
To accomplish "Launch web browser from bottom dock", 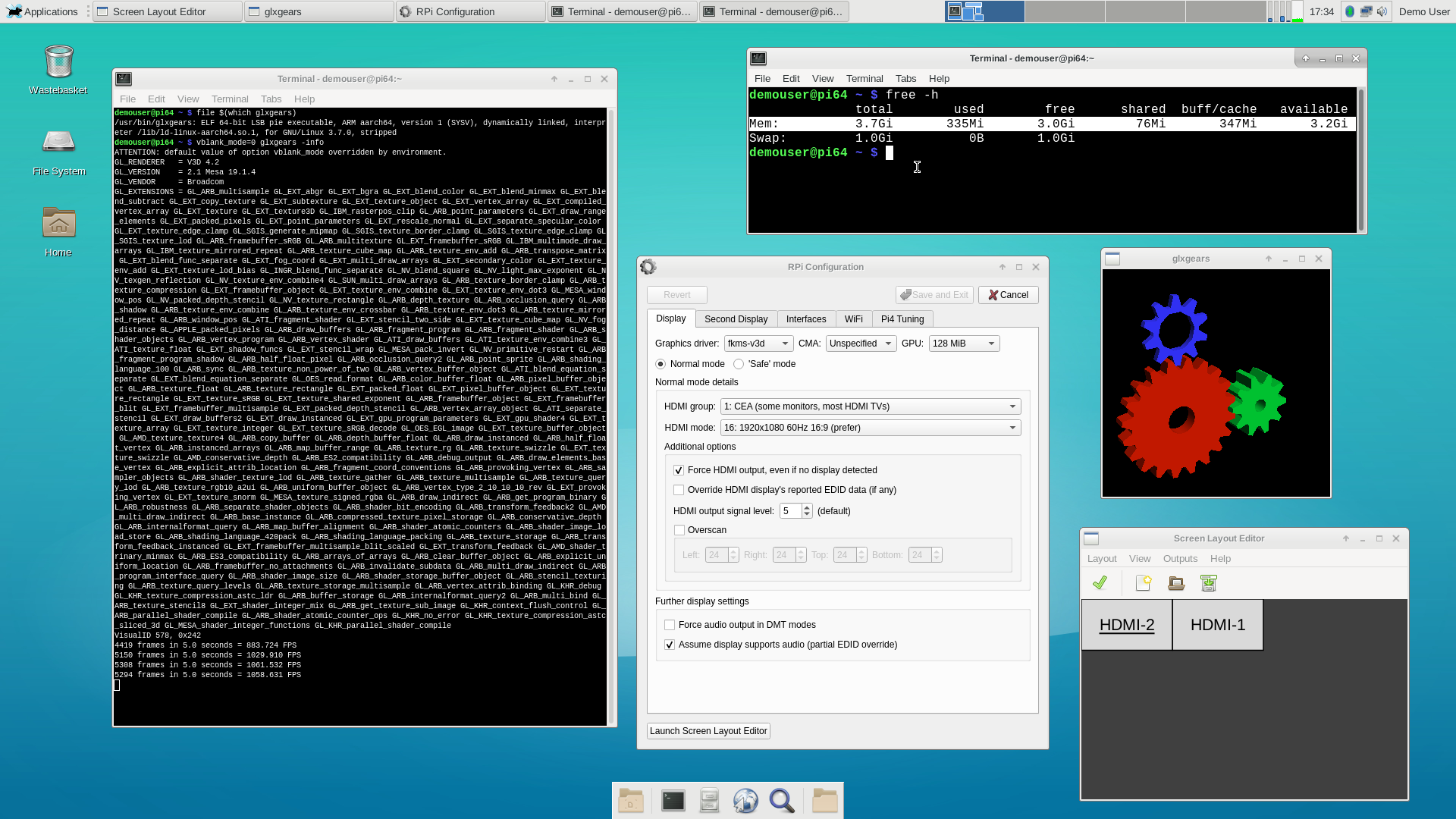I will click(745, 801).
